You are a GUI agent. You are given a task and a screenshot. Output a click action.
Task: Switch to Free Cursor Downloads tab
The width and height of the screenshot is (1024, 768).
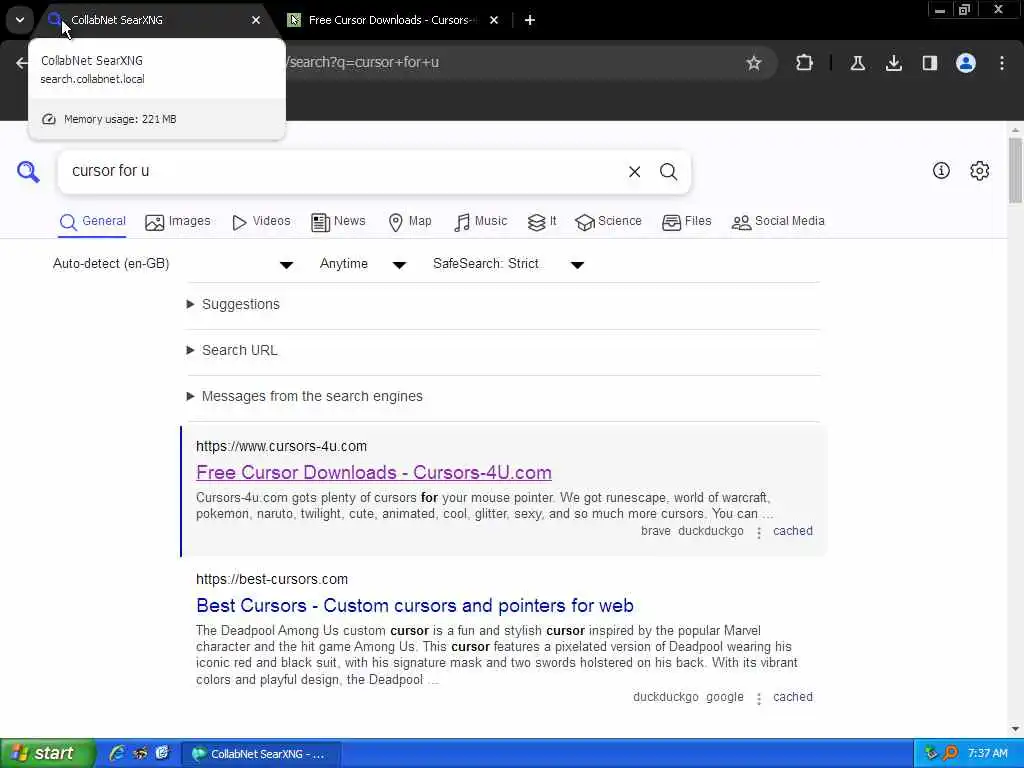pos(393,20)
